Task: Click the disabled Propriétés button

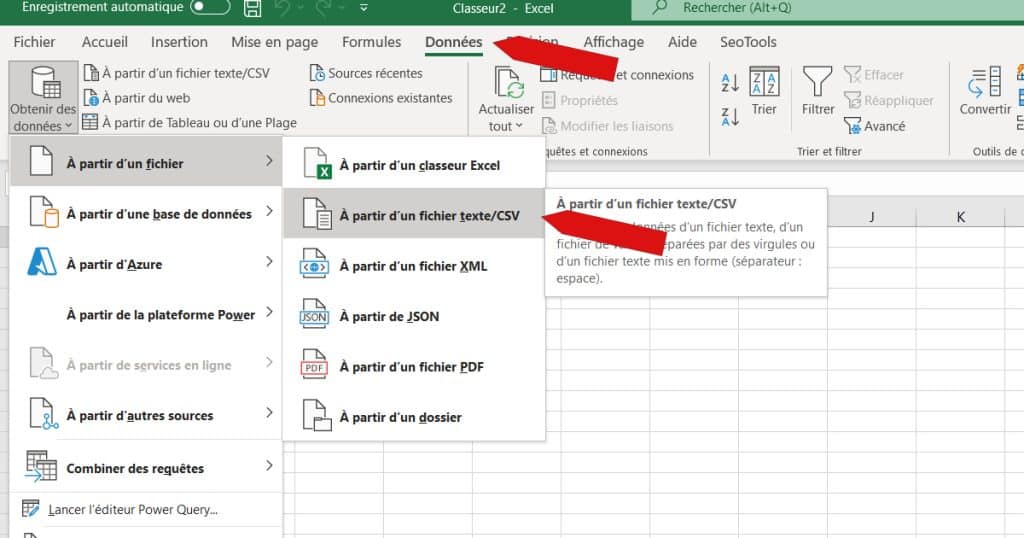Action: click(579, 101)
